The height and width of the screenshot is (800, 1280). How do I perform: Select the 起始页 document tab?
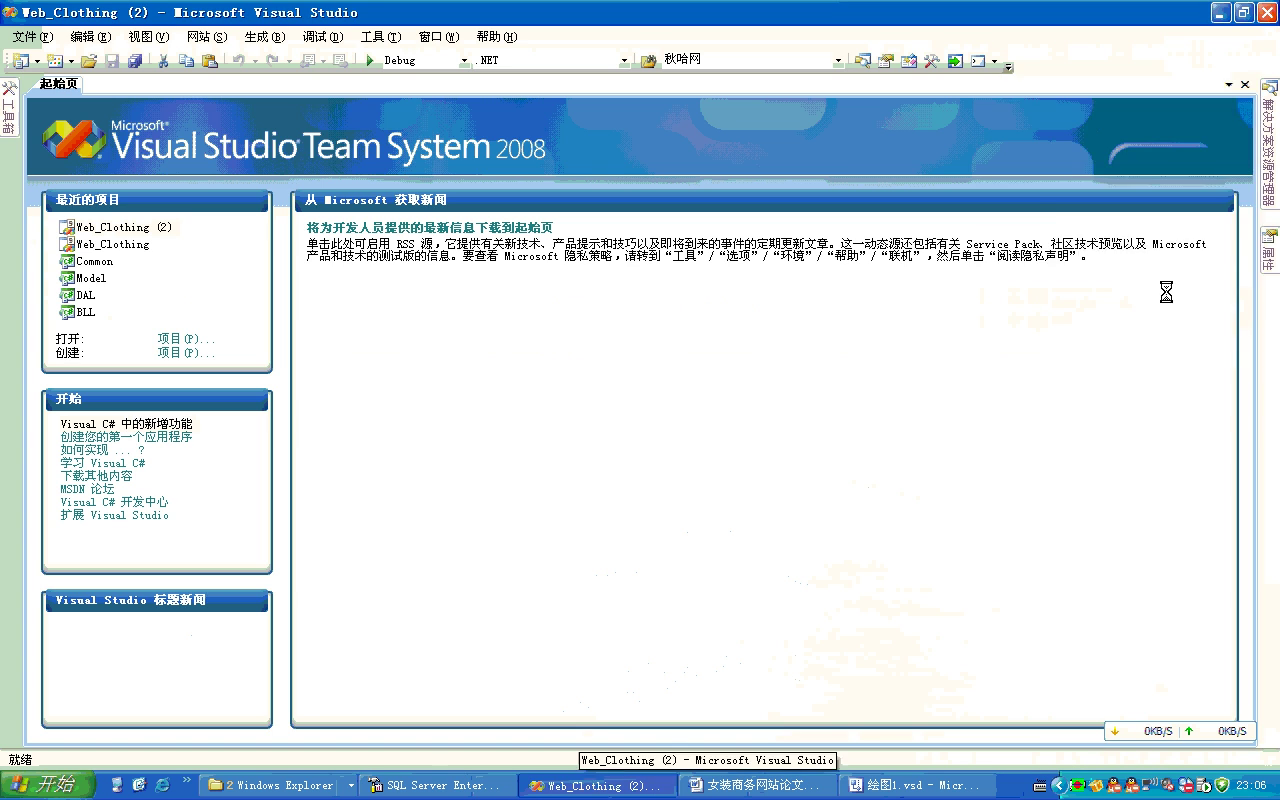58,84
